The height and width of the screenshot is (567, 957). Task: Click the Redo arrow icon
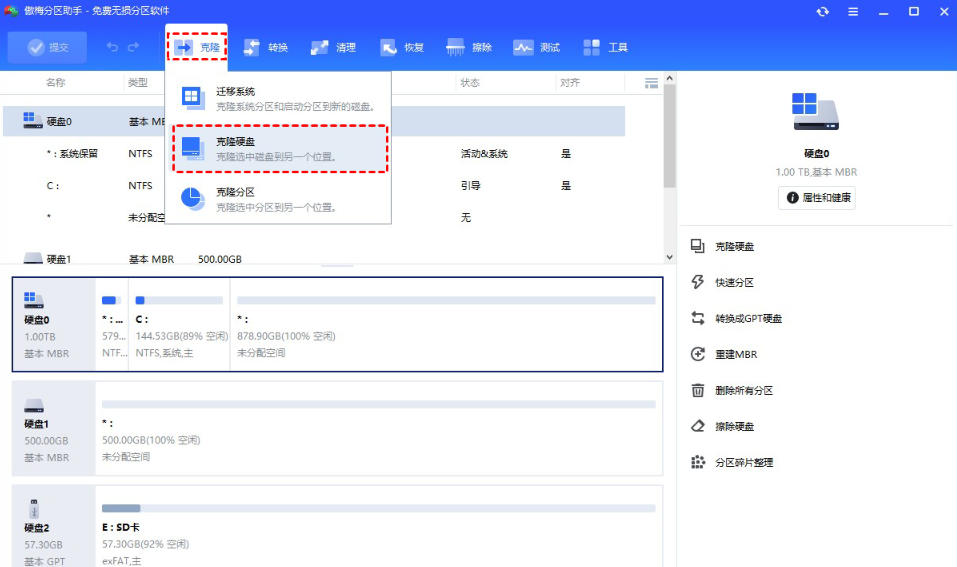point(135,47)
